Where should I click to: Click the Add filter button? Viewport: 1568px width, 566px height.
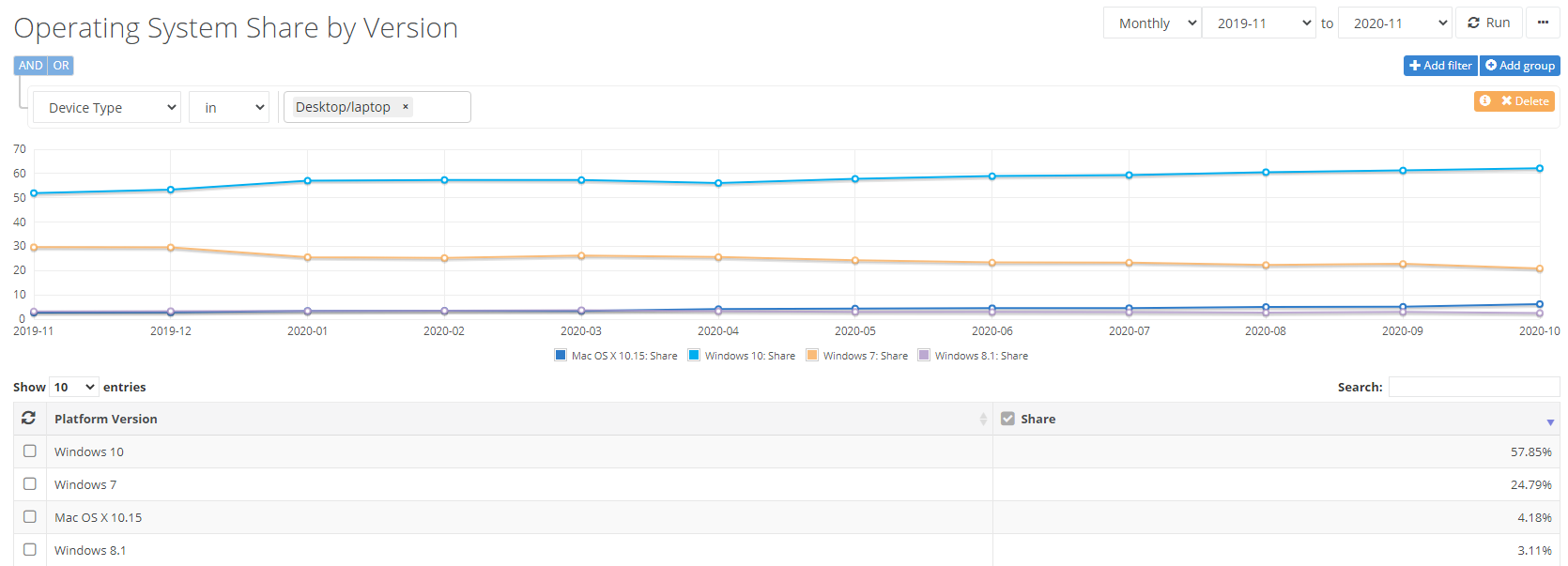1440,66
